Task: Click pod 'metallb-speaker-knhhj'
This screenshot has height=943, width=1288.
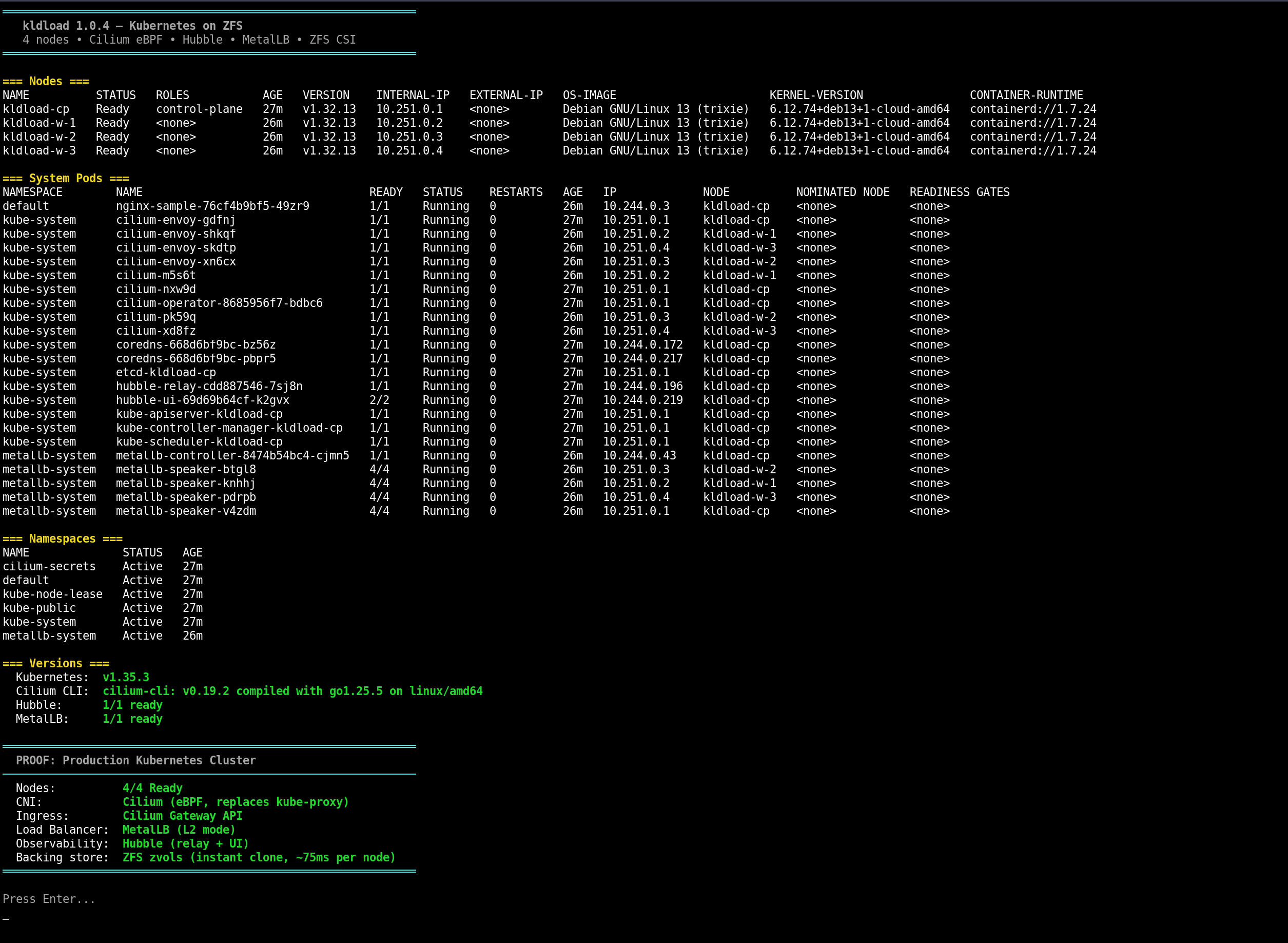Action: click(186, 484)
